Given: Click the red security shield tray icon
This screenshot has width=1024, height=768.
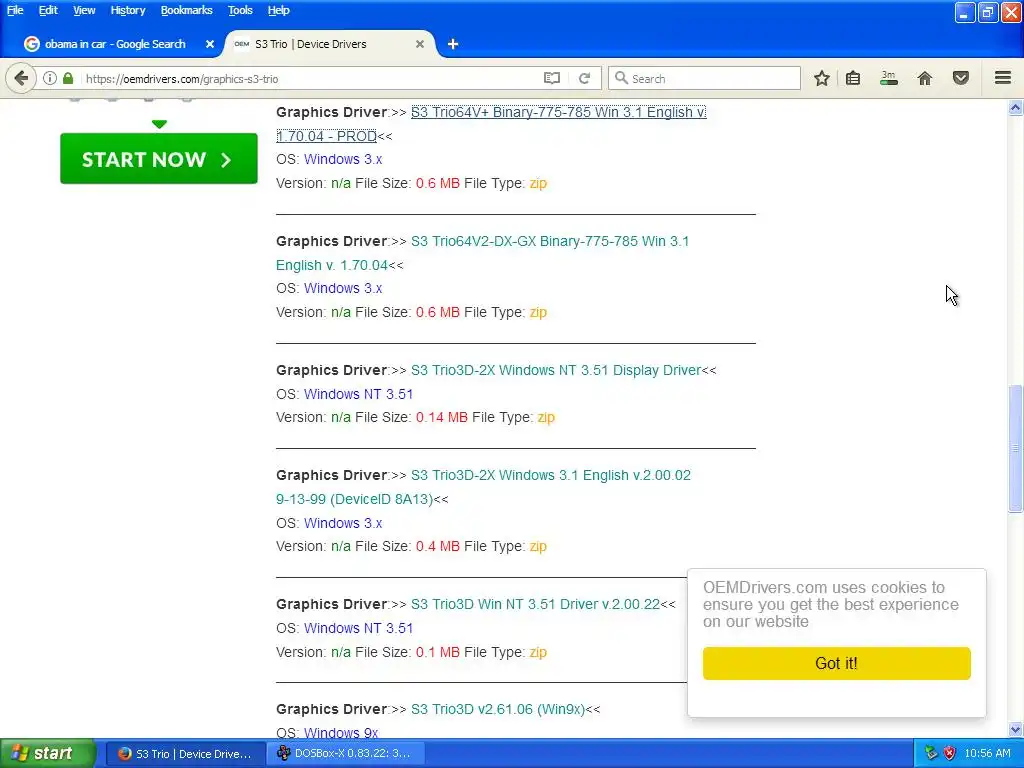Looking at the screenshot, I should point(949,753).
